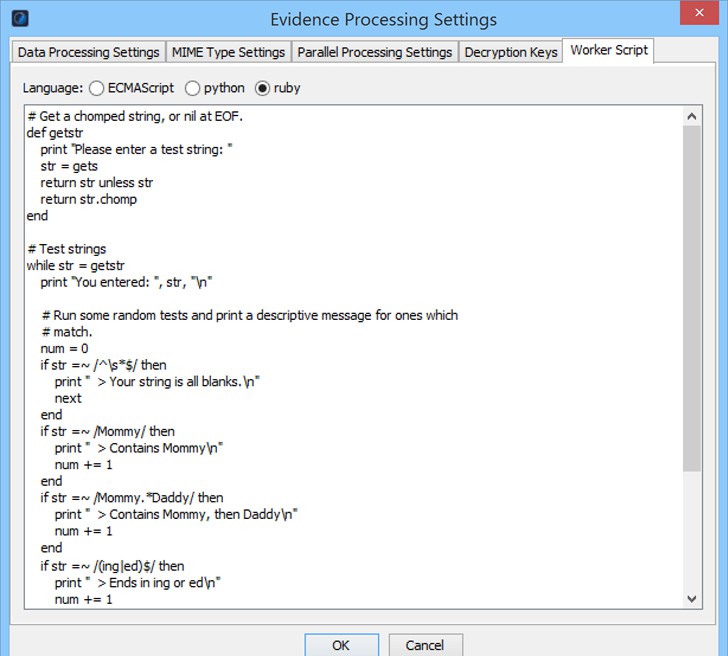Click the 'Your string is all blanks' print line
728x656 pixels.
[157, 382]
